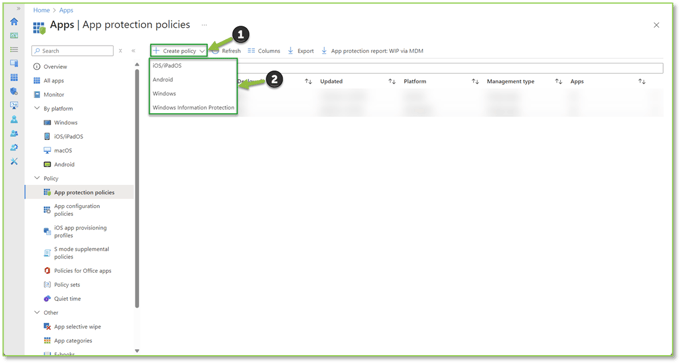681x364 pixels.
Task: Go to Home breadcrumb link
Action: tap(41, 10)
